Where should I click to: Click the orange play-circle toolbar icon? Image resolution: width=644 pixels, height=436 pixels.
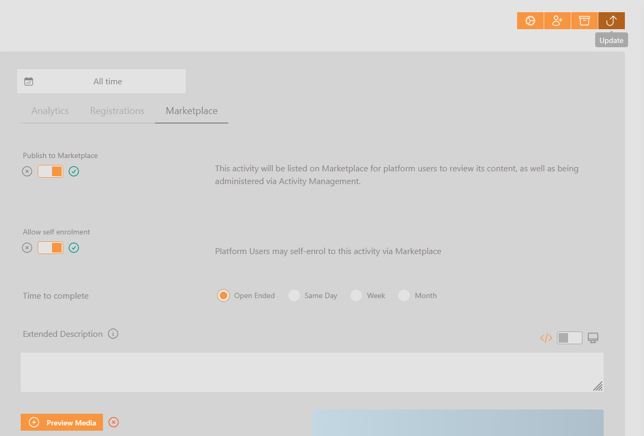[530, 21]
